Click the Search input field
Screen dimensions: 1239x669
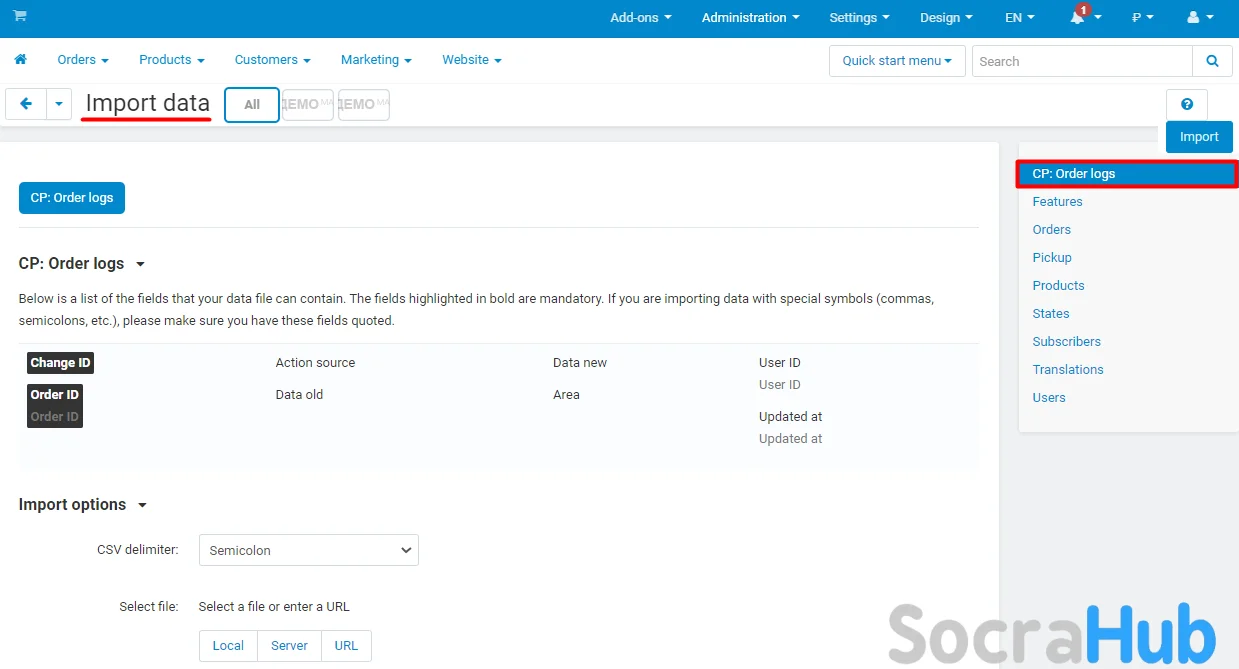(1082, 61)
